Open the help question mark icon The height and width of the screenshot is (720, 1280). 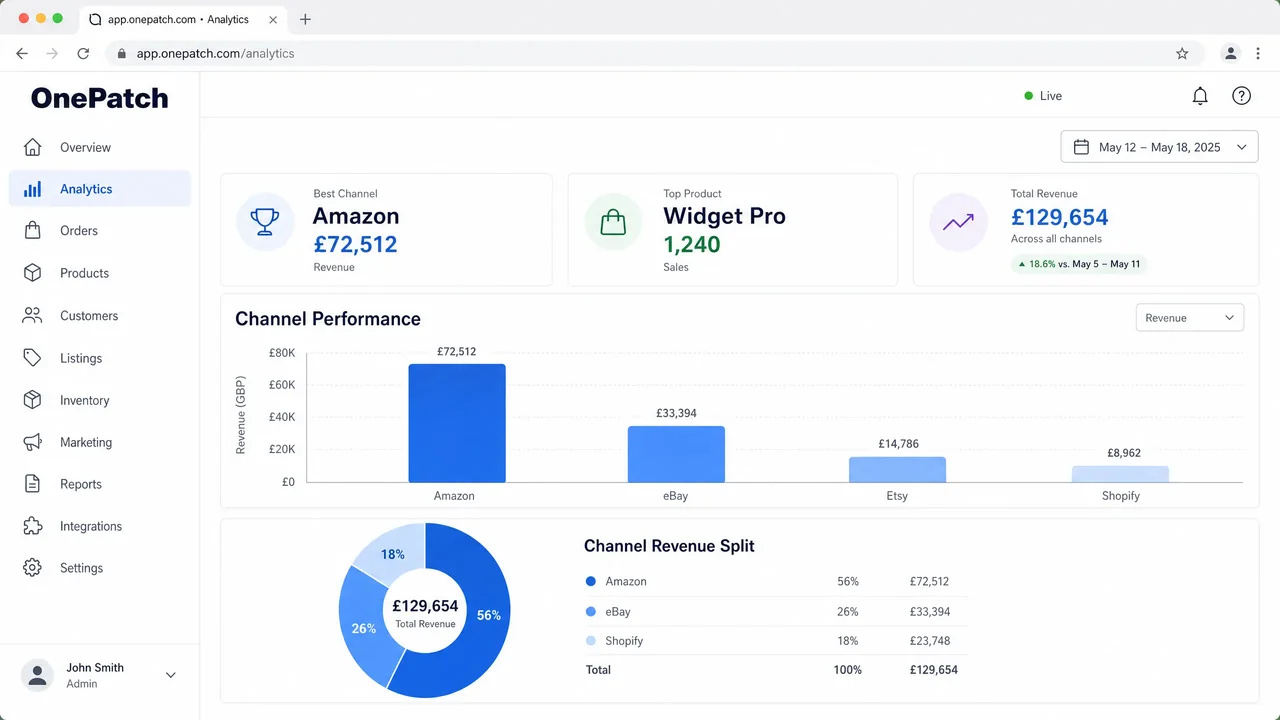pyautogui.click(x=1241, y=96)
